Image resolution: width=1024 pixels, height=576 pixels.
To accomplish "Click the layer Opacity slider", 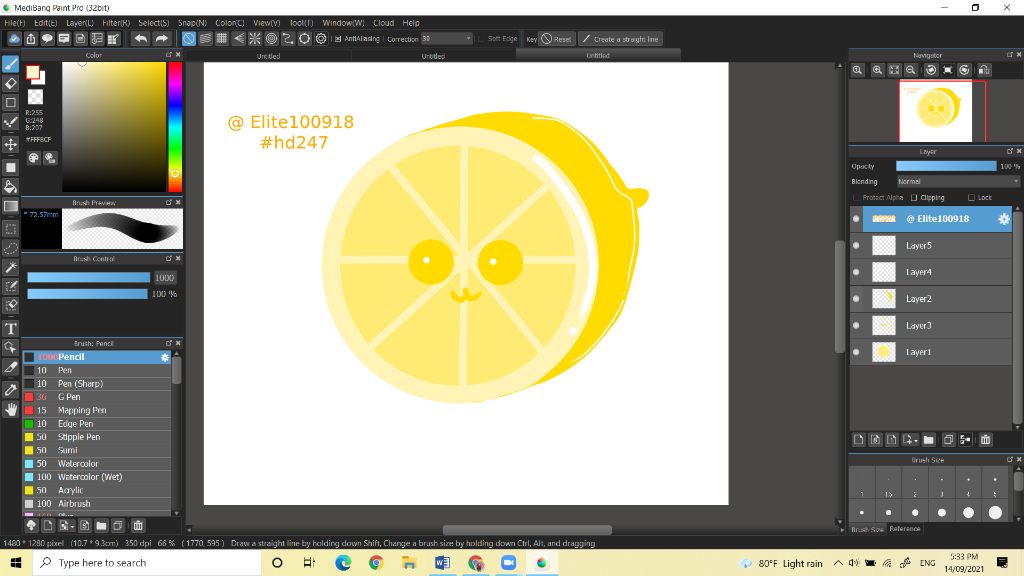I will point(946,167).
